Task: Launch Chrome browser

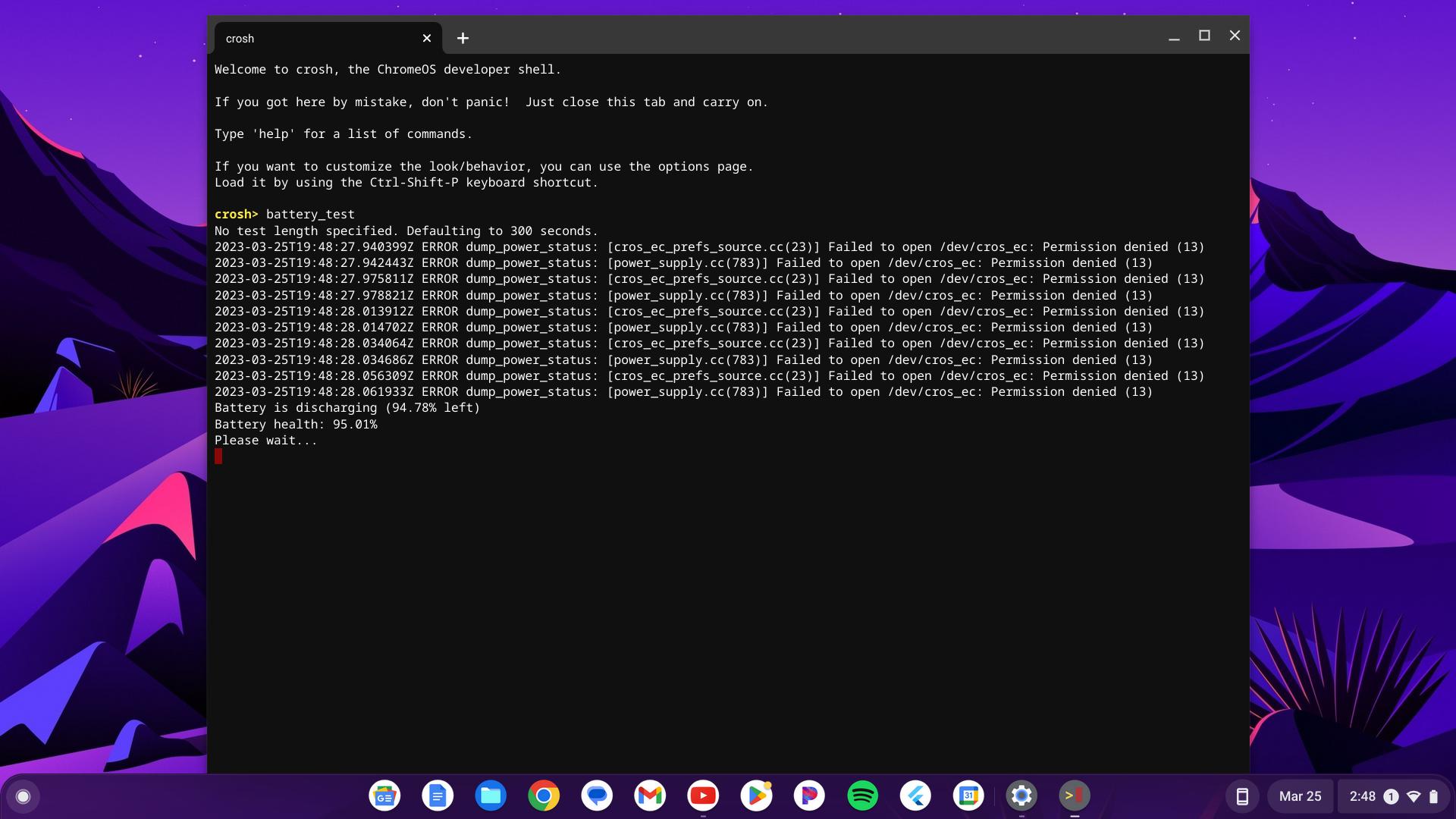Action: pyautogui.click(x=544, y=795)
